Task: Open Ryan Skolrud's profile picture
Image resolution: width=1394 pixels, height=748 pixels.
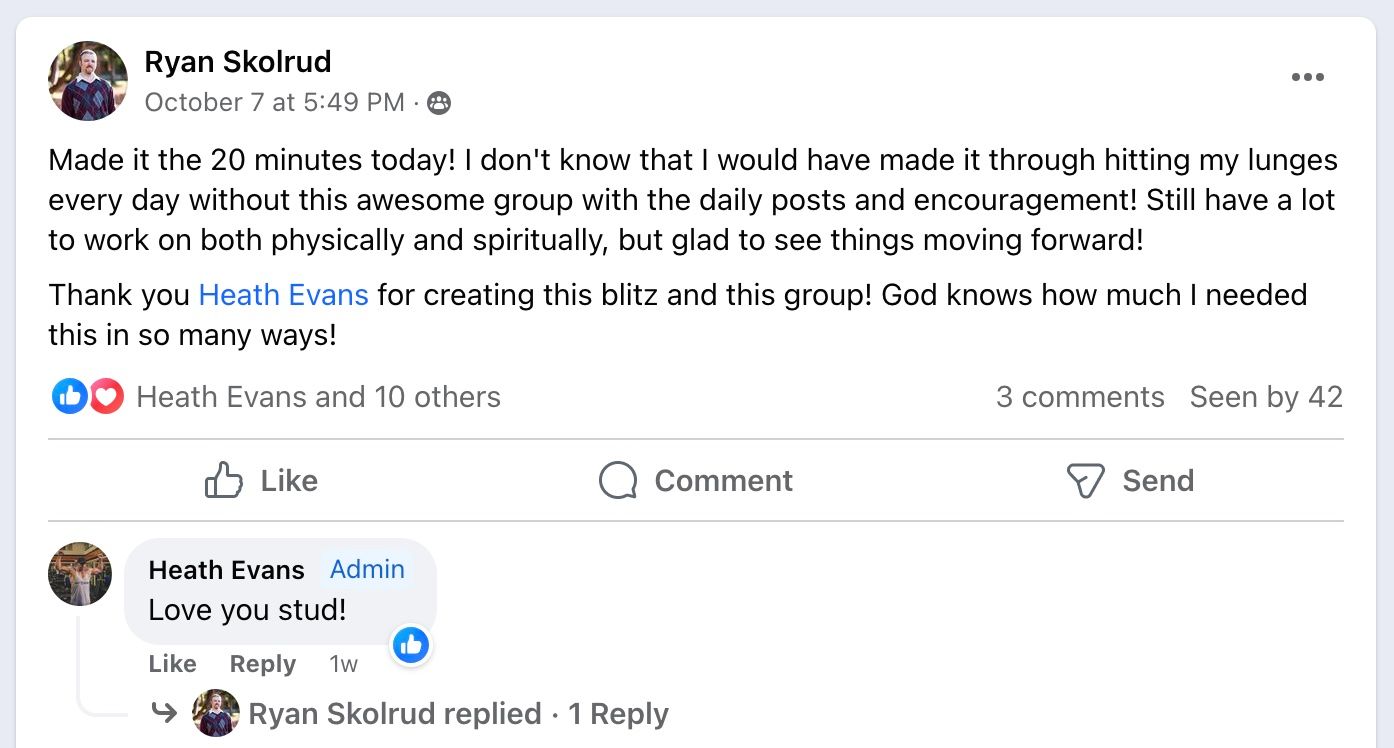Action: (x=88, y=81)
